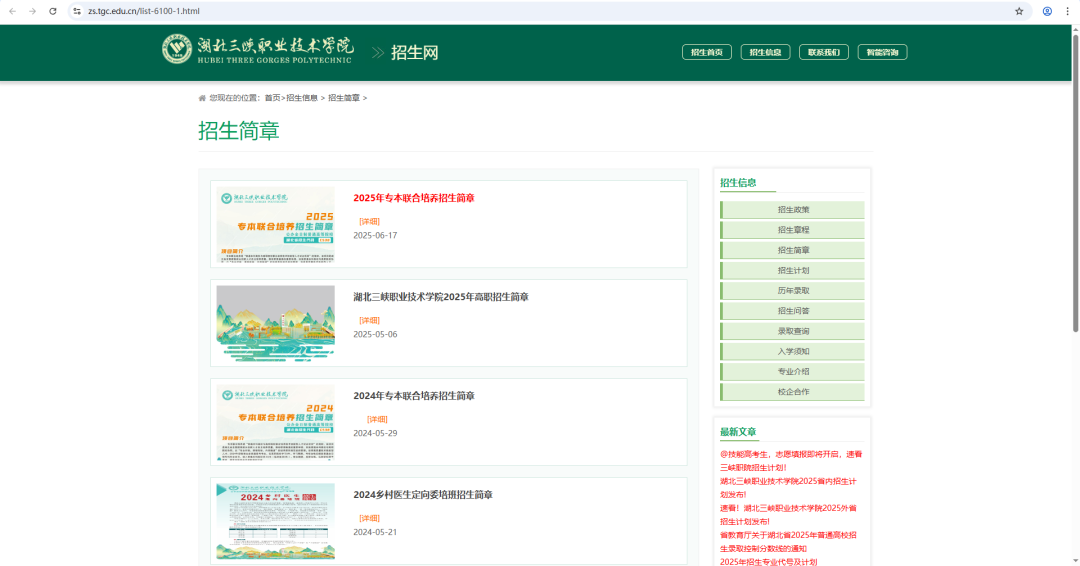
Task: Click the page reload icon
Action: [x=53, y=11]
